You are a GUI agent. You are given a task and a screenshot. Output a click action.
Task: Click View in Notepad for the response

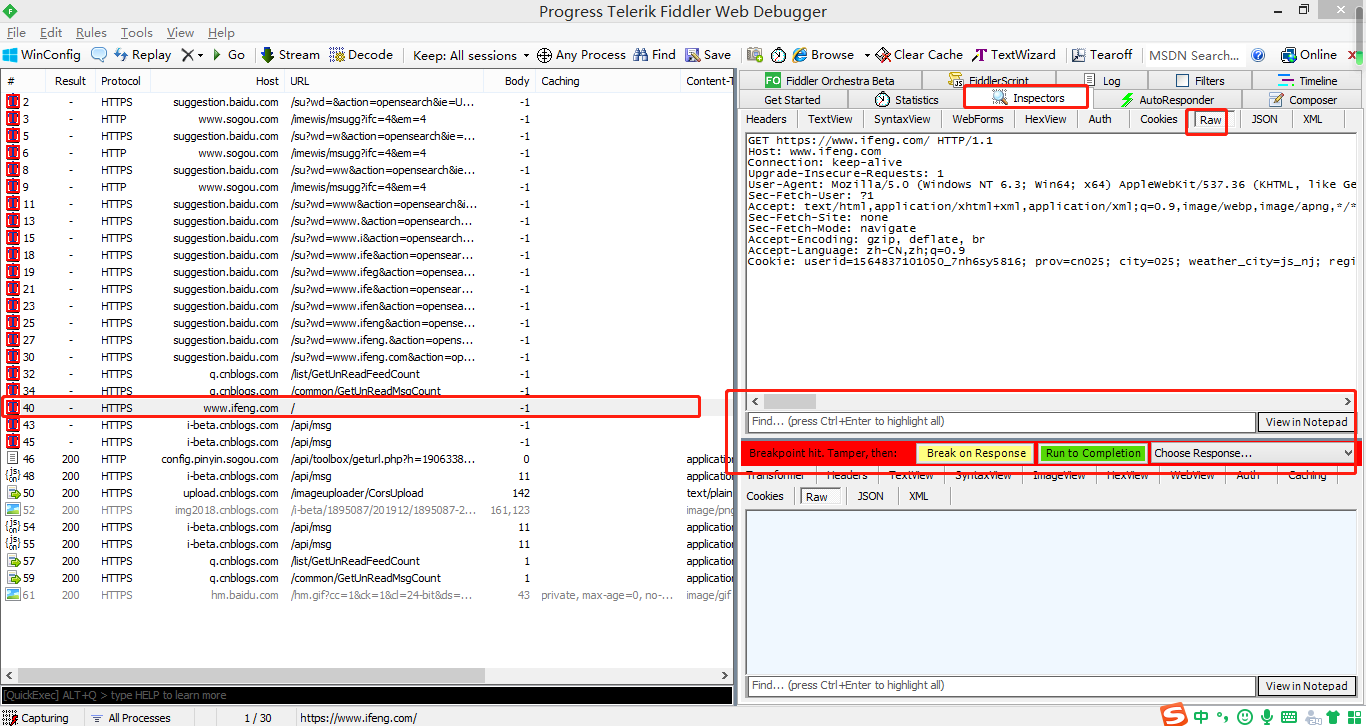point(1306,686)
